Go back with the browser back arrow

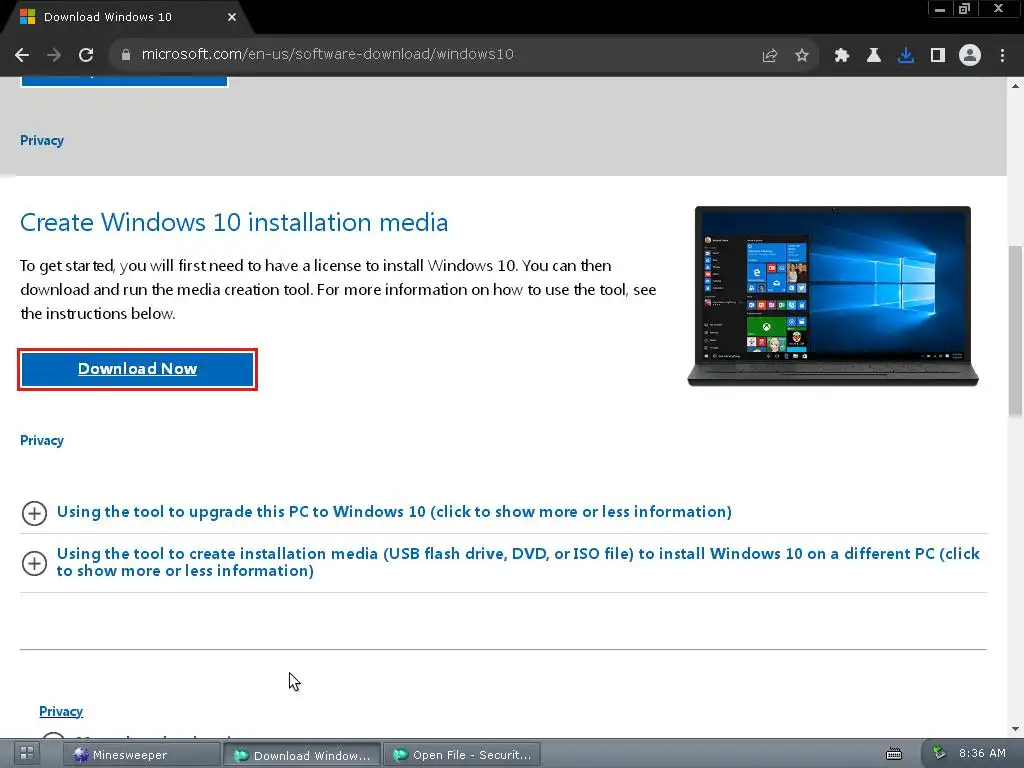22,56
